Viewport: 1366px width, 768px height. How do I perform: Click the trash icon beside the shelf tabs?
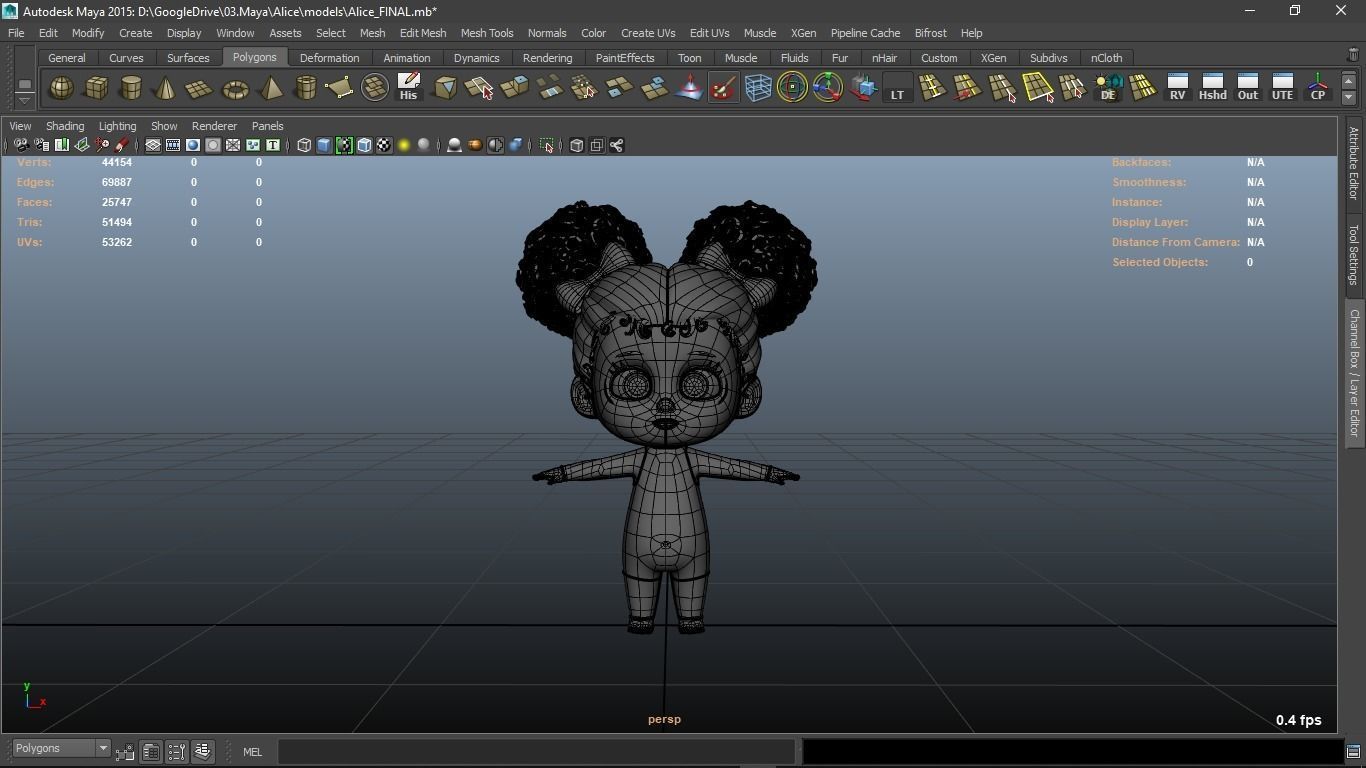click(1353, 55)
